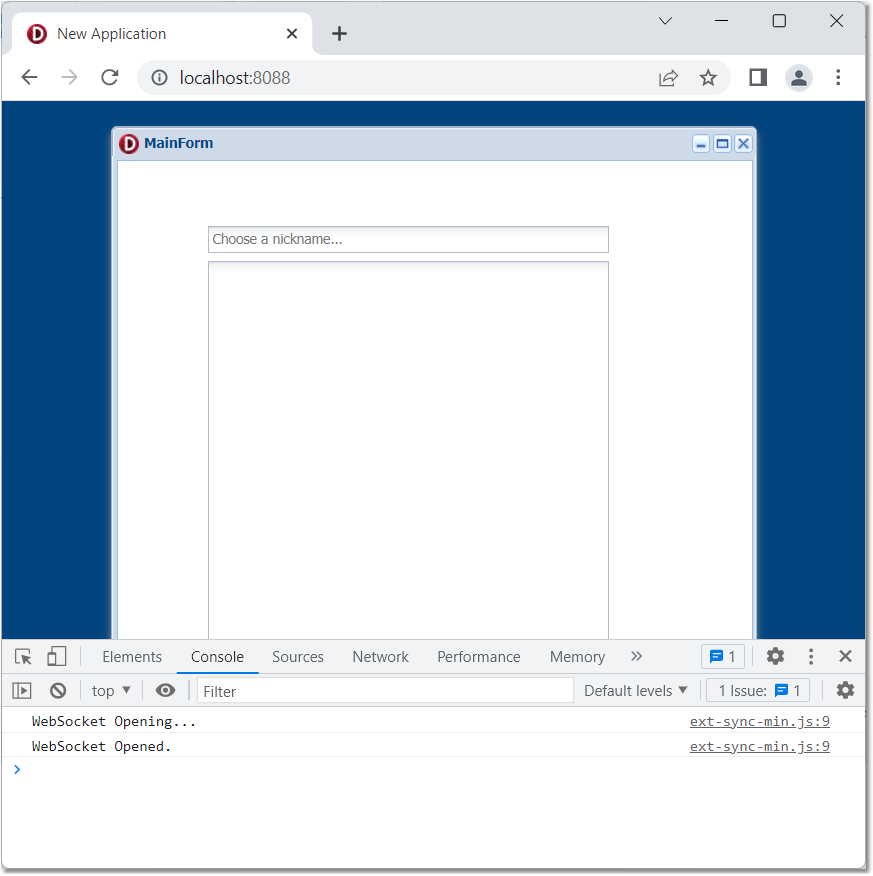Toggle the device toolbar icon

(x=57, y=657)
